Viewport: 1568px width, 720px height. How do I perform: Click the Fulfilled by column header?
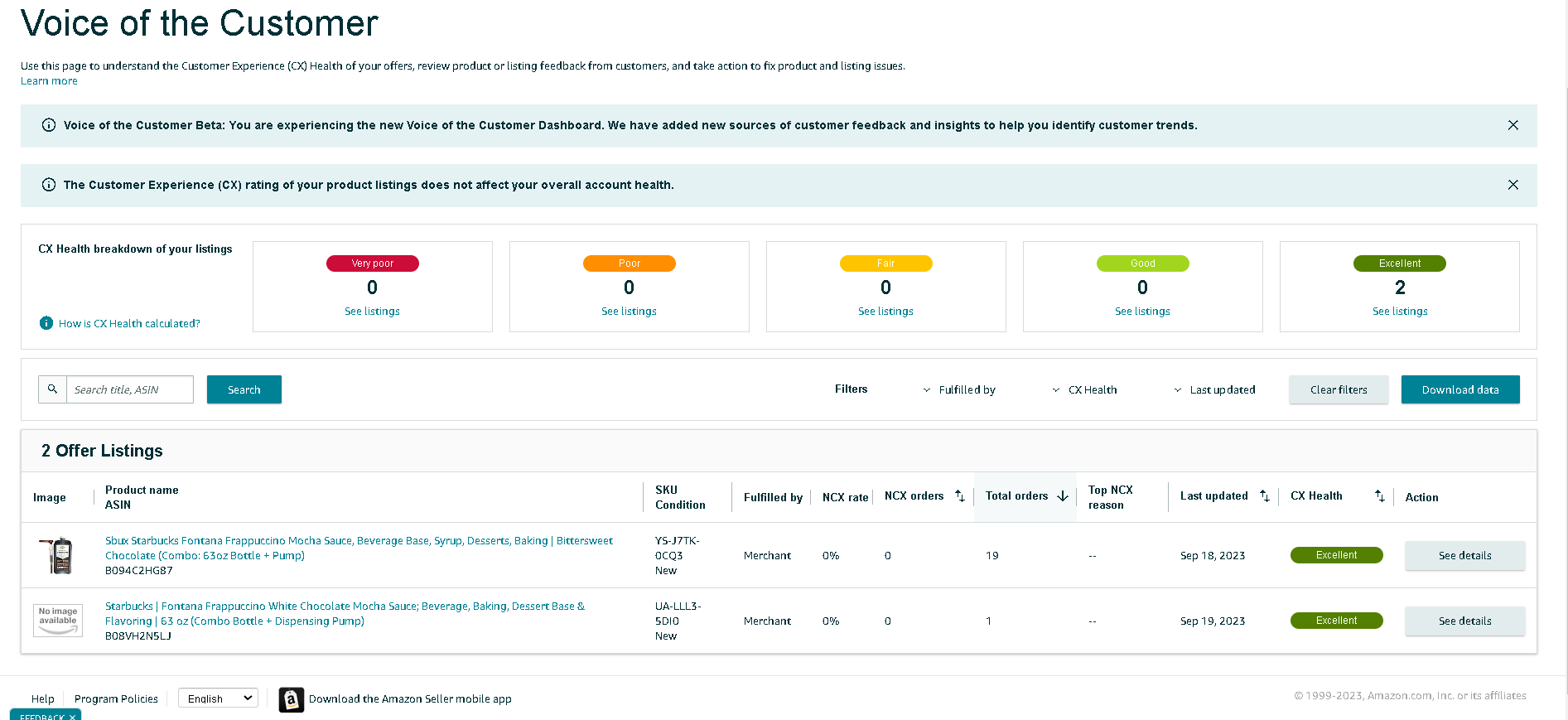[x=773, y=497]
